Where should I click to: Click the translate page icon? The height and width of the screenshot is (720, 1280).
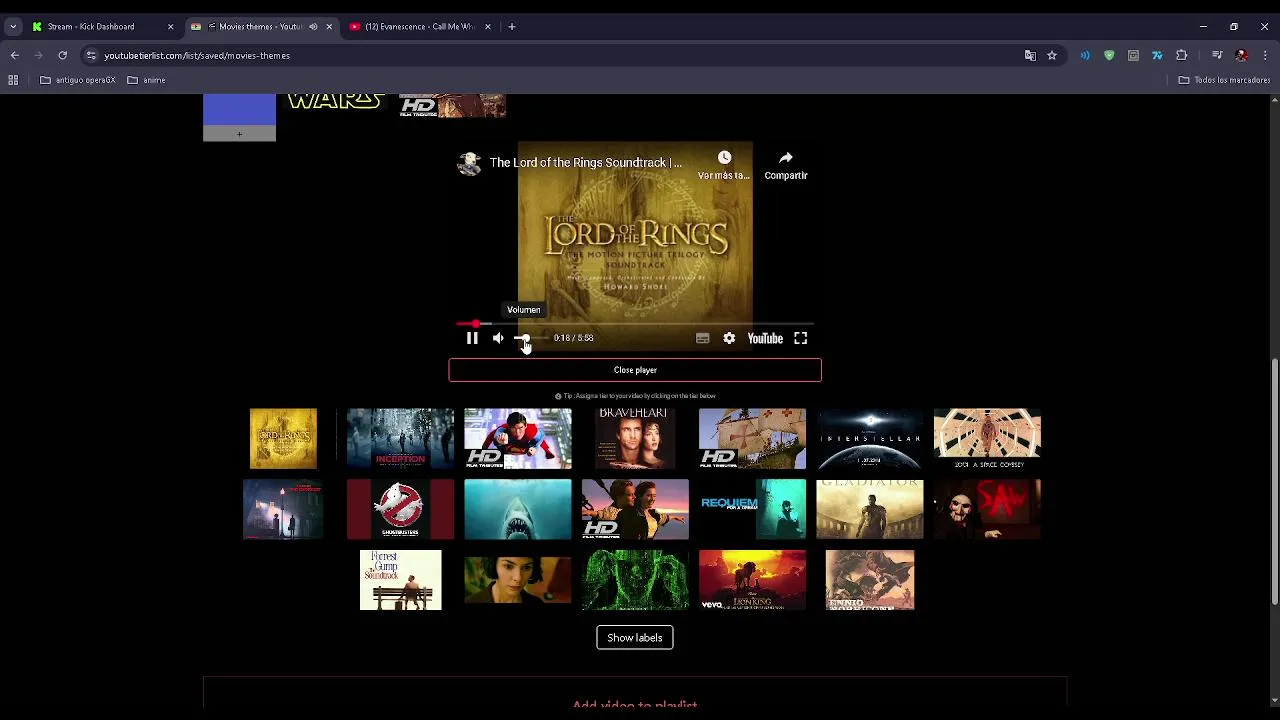tap(1030, 56)
